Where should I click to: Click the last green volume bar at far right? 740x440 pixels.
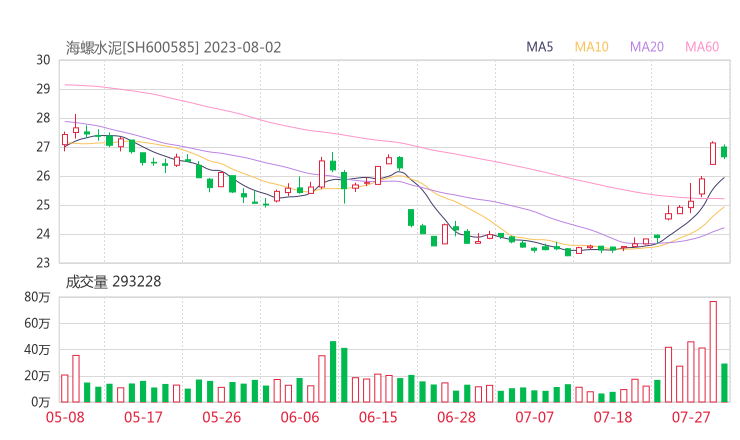click(x=724, y=383)
